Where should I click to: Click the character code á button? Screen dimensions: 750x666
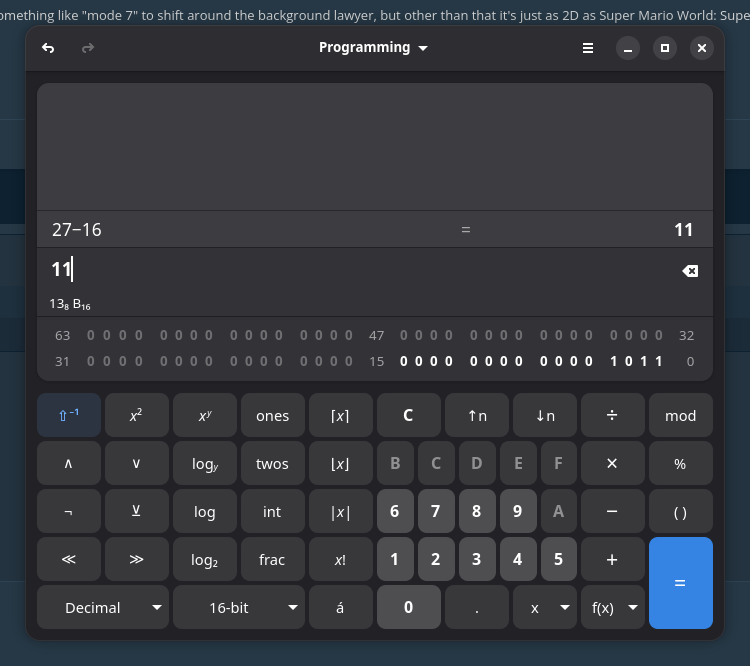(x=341, y=607)
